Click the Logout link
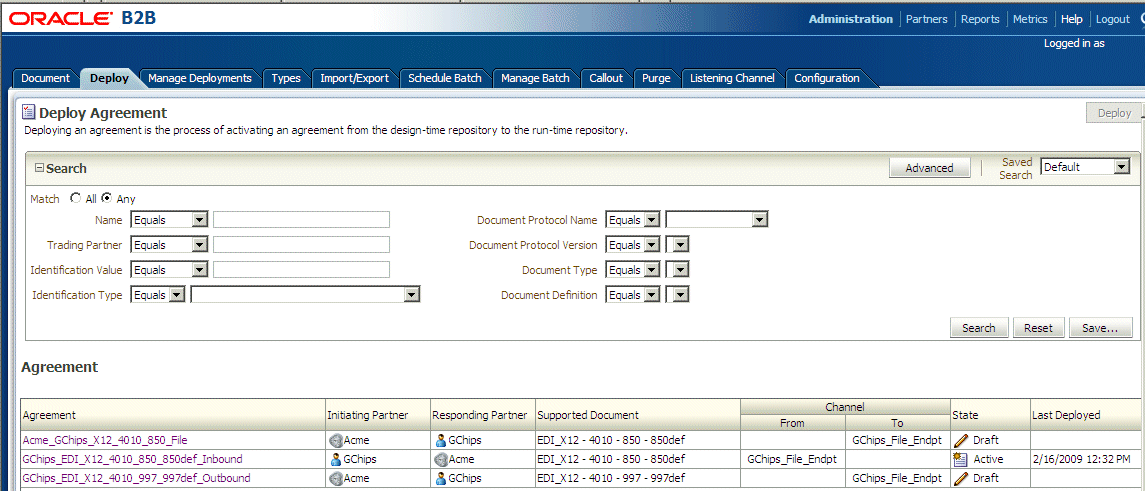Image resolution: width=1145 pixels, height=491 pixels. [1113, 20]
